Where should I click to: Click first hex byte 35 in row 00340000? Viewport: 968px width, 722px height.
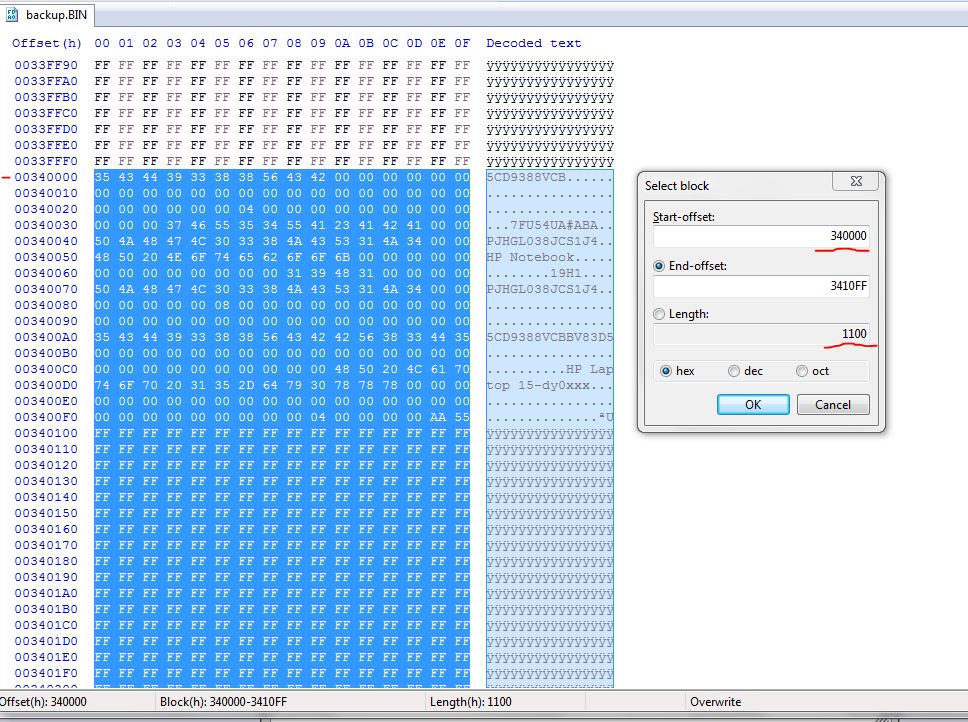coord(102,177)
